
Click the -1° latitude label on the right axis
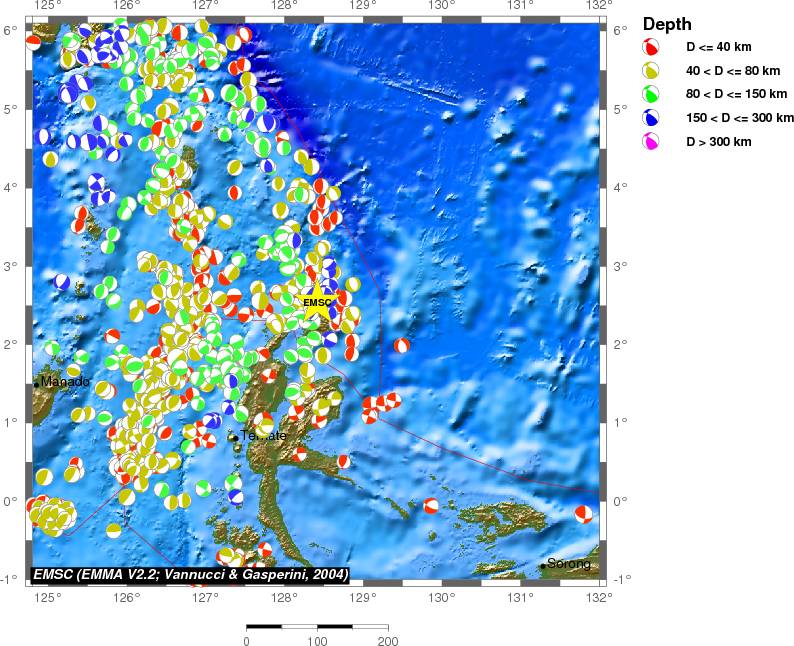tap(621, 579)
